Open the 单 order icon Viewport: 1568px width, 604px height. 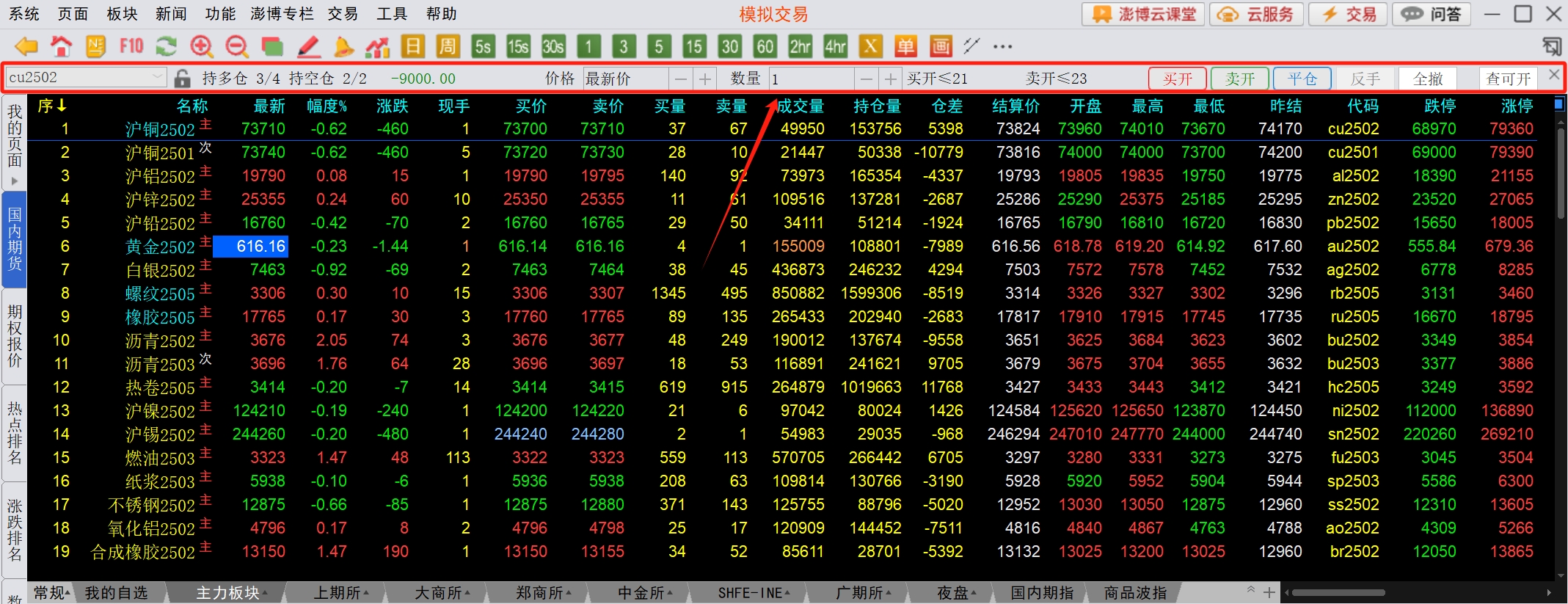(x=905, y=46)
